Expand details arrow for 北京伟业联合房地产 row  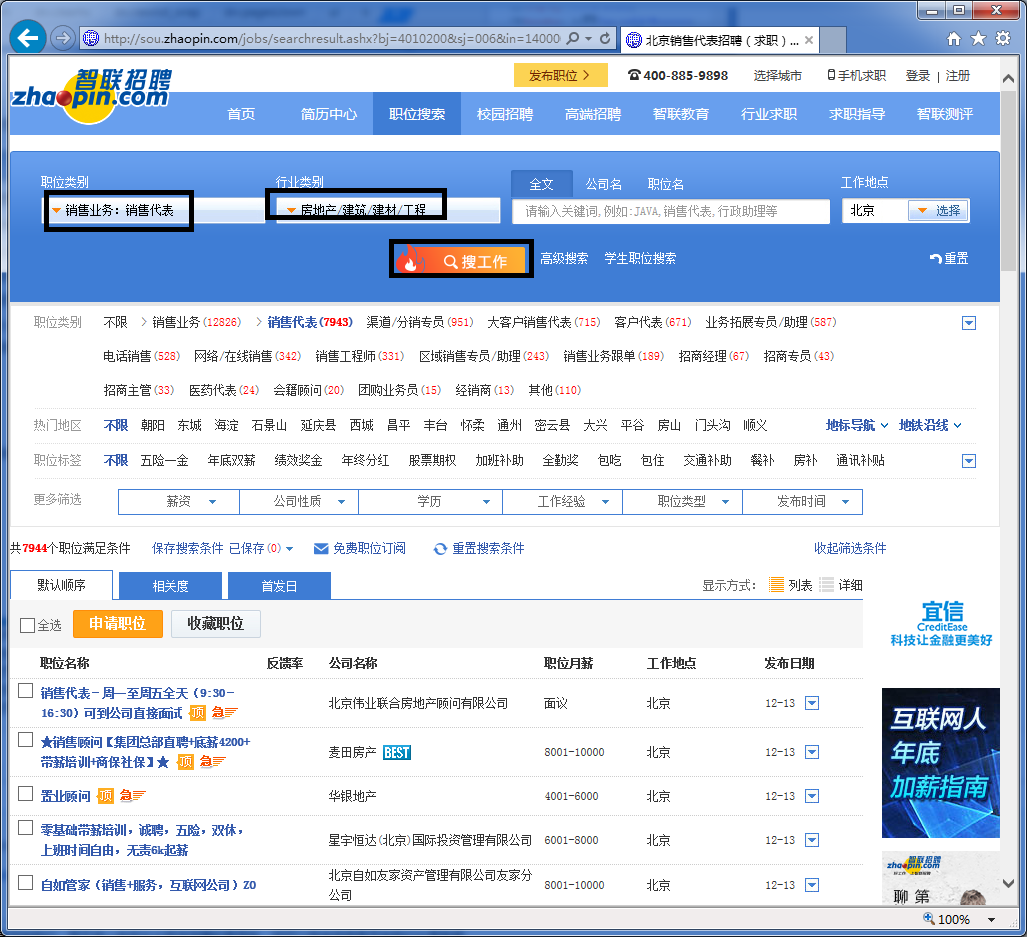click(812, 703)
